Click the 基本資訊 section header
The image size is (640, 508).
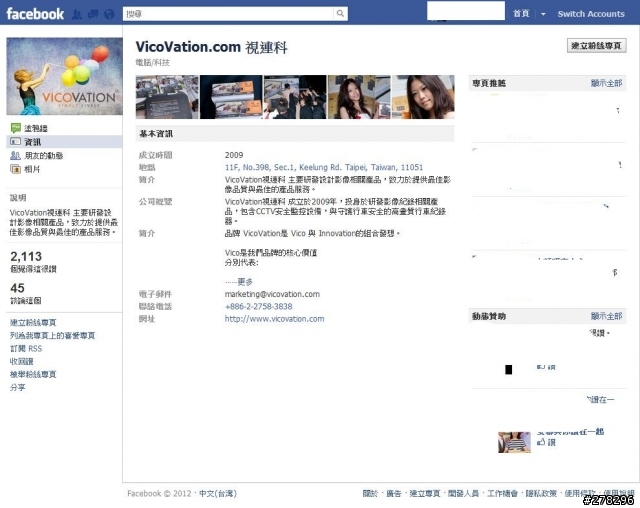click(x=295, y=133)
